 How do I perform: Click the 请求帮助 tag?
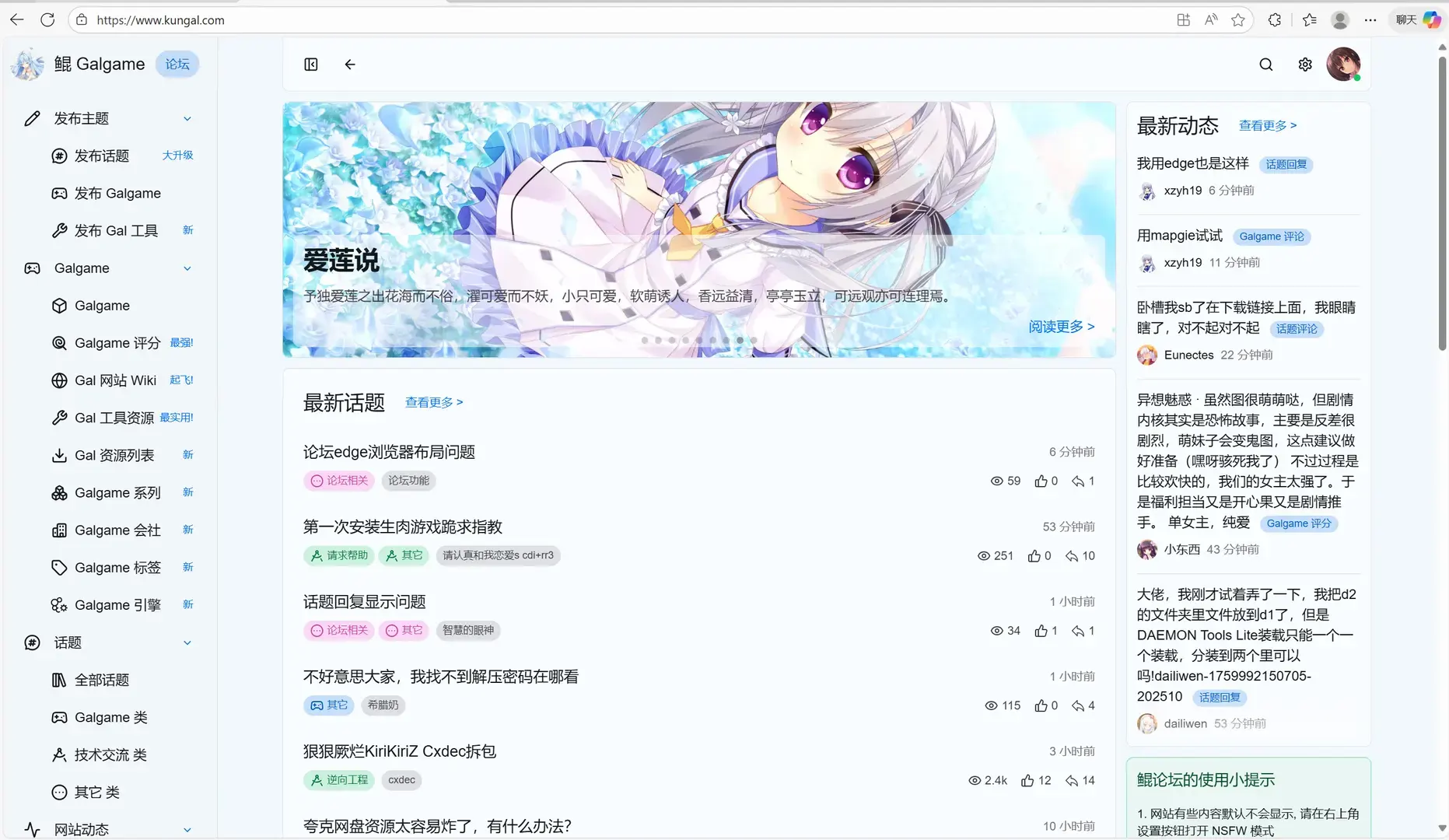(339, 555)
